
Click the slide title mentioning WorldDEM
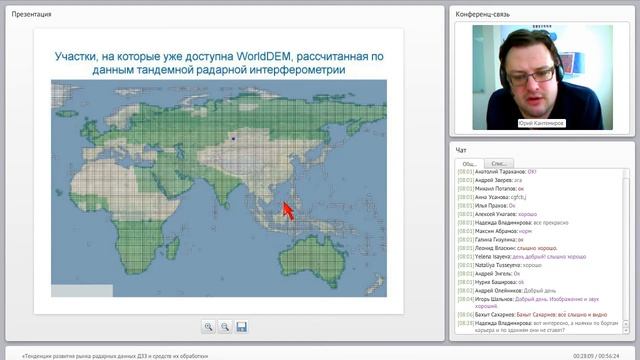point(219,63)
